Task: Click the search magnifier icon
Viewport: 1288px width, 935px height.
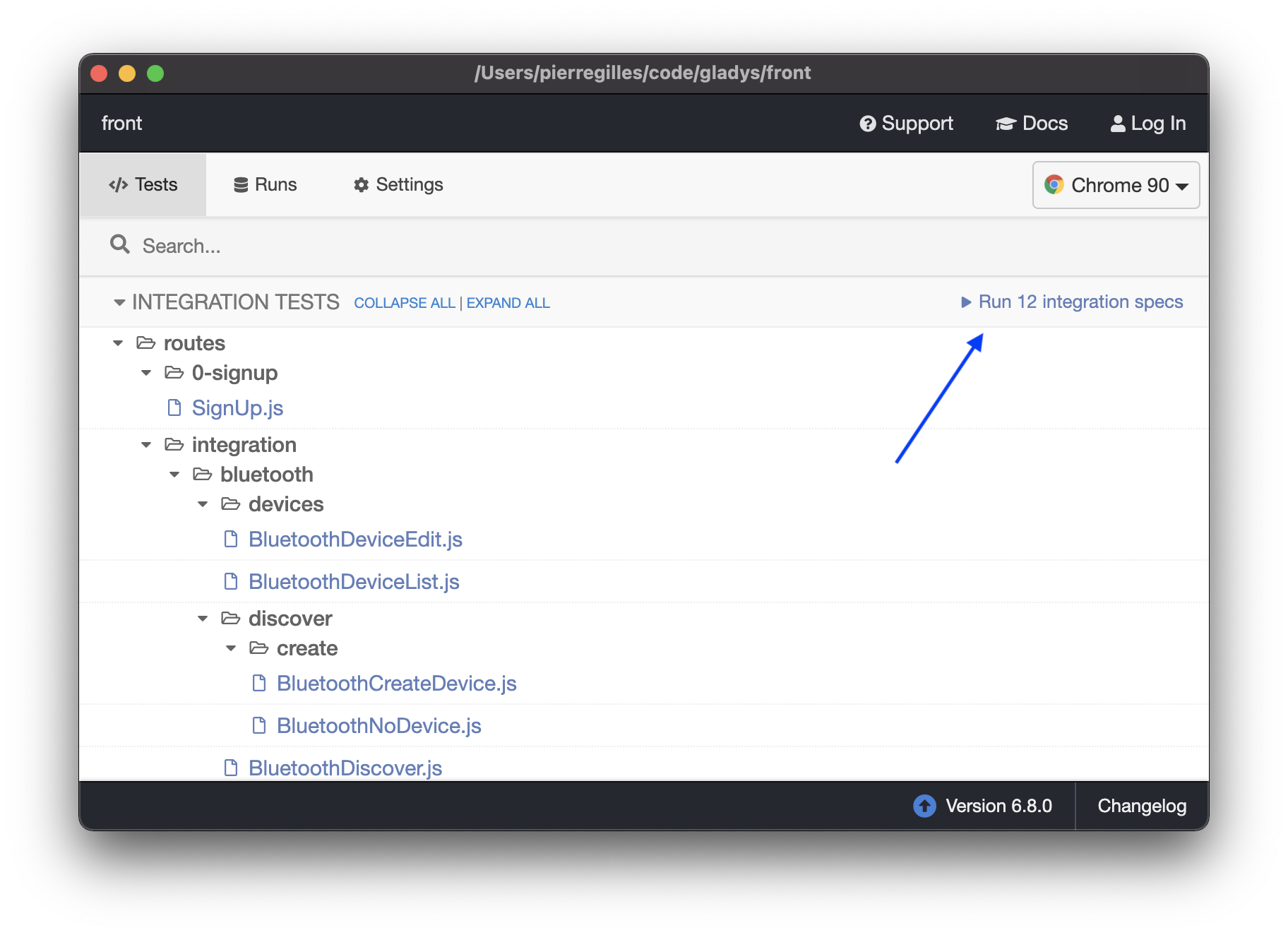Action: [x=120, y=244]
